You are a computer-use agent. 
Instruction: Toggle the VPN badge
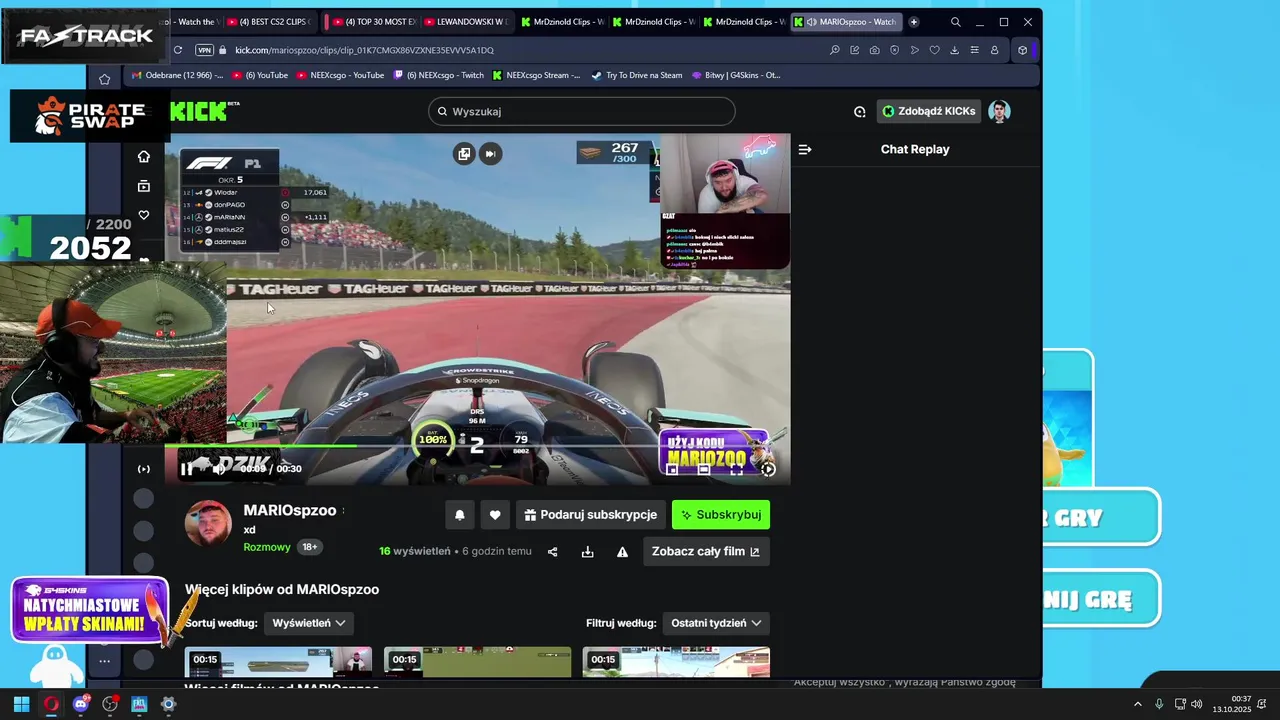205,50
